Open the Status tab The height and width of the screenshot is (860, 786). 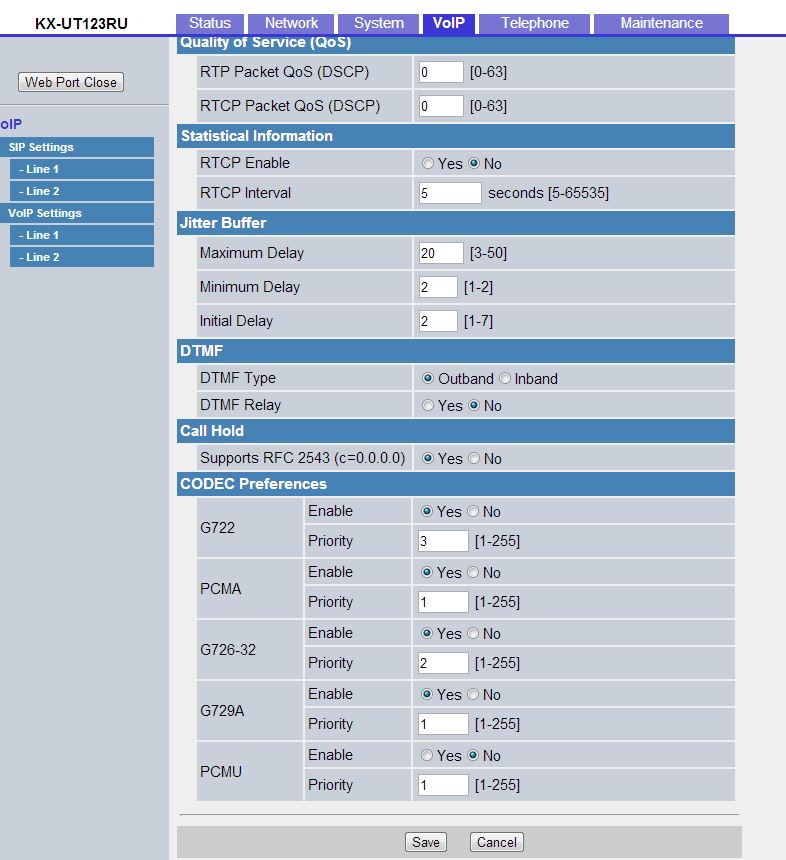pos(209,23)
